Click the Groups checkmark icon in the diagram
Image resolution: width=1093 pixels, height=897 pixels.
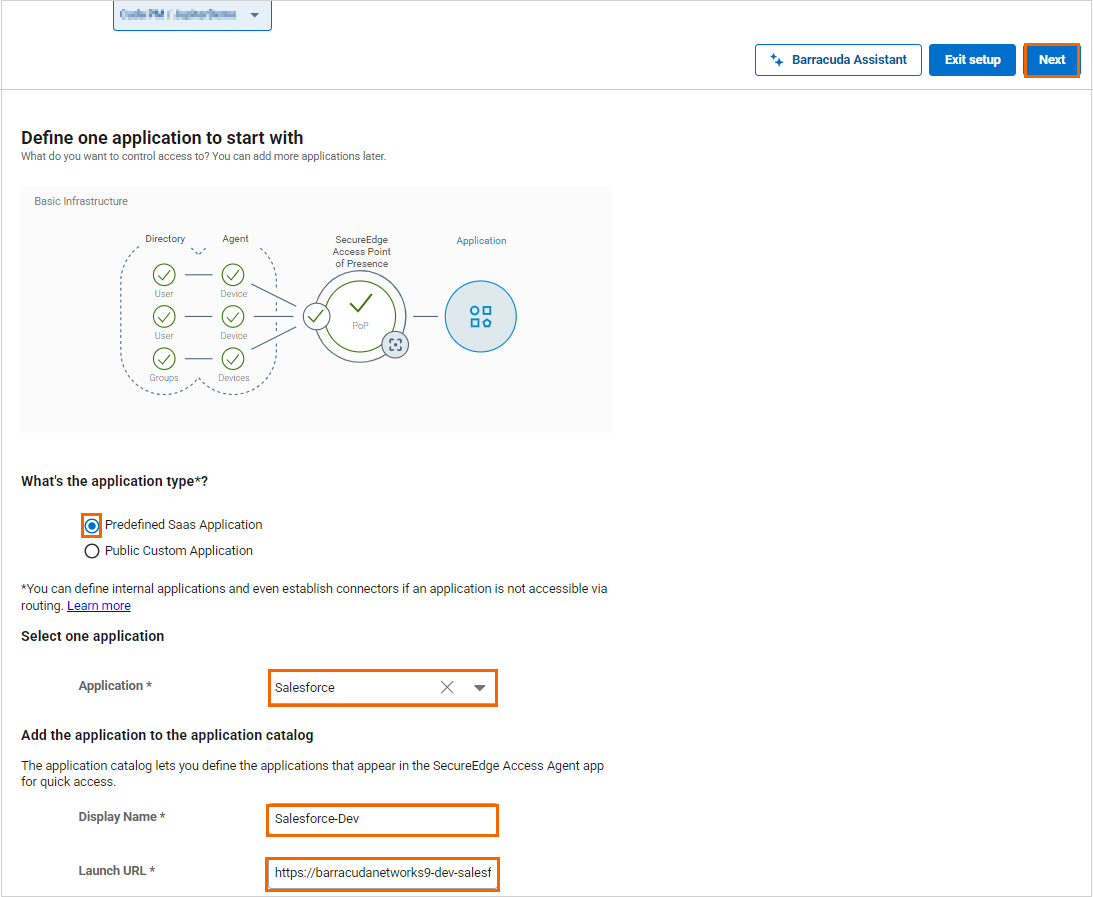[x=163, y=360]
